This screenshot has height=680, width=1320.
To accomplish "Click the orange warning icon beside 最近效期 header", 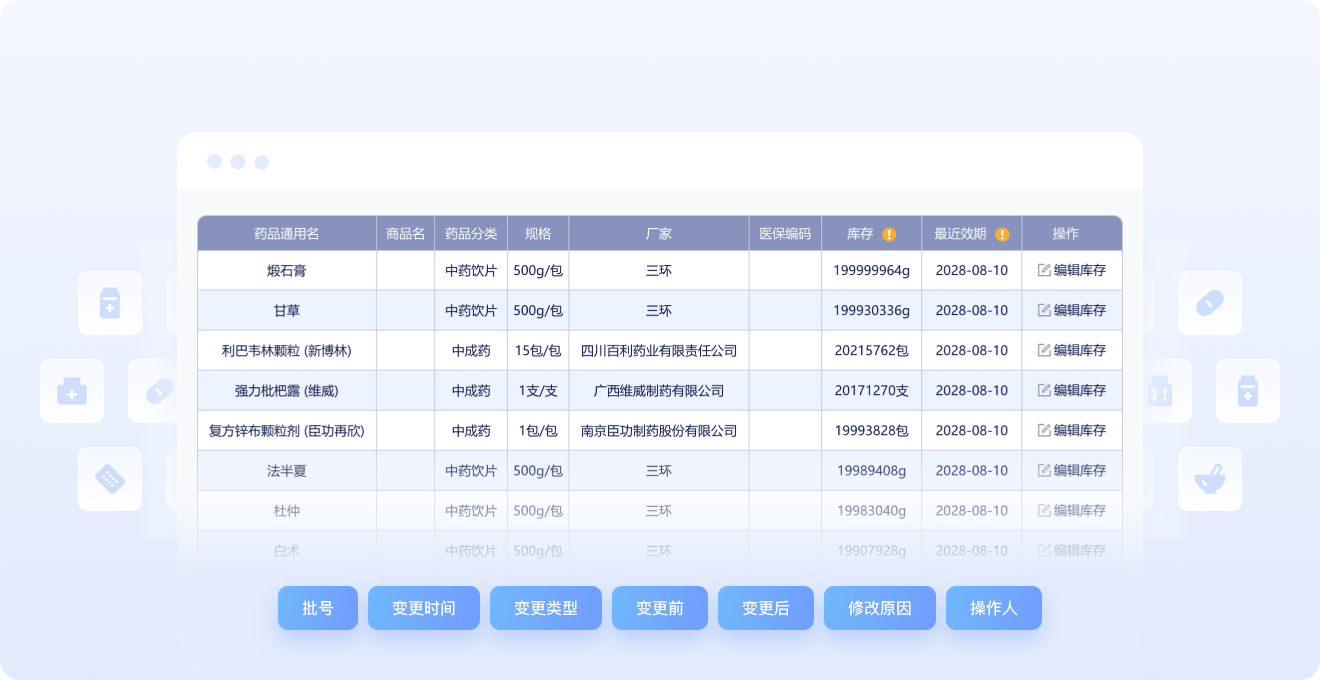I will [1002, 235].
